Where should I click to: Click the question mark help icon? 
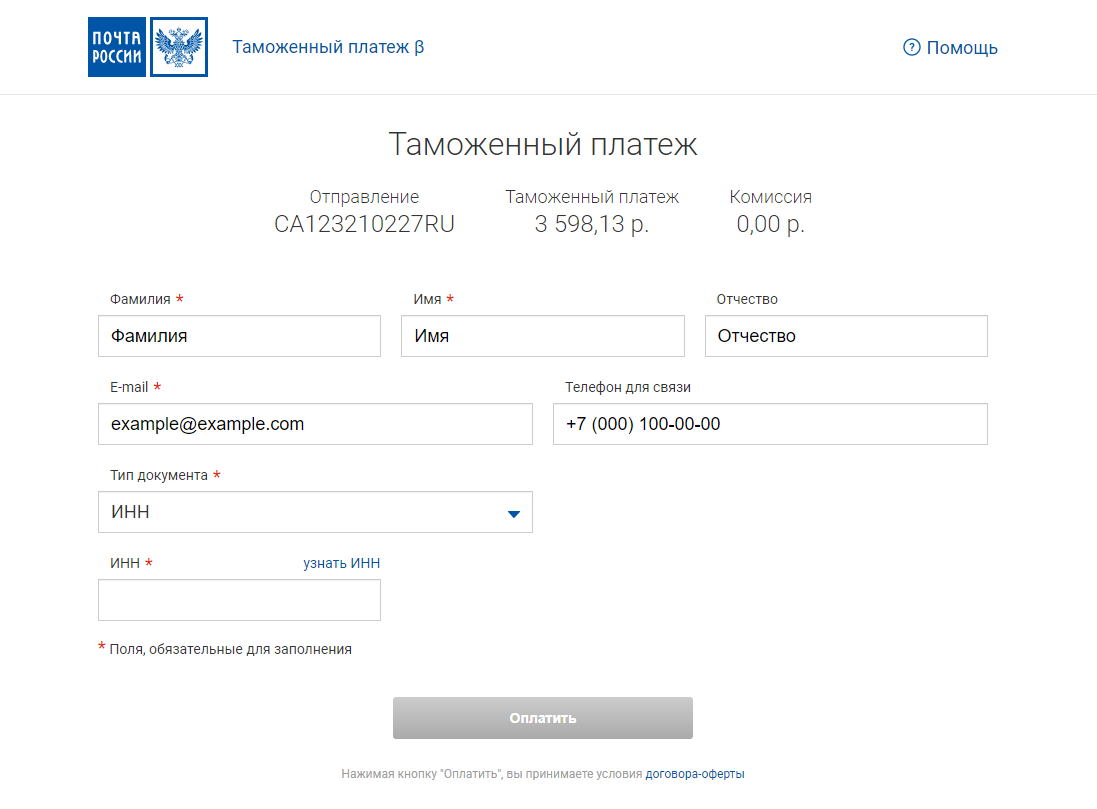pyautogui.click(x=911, y=47)
